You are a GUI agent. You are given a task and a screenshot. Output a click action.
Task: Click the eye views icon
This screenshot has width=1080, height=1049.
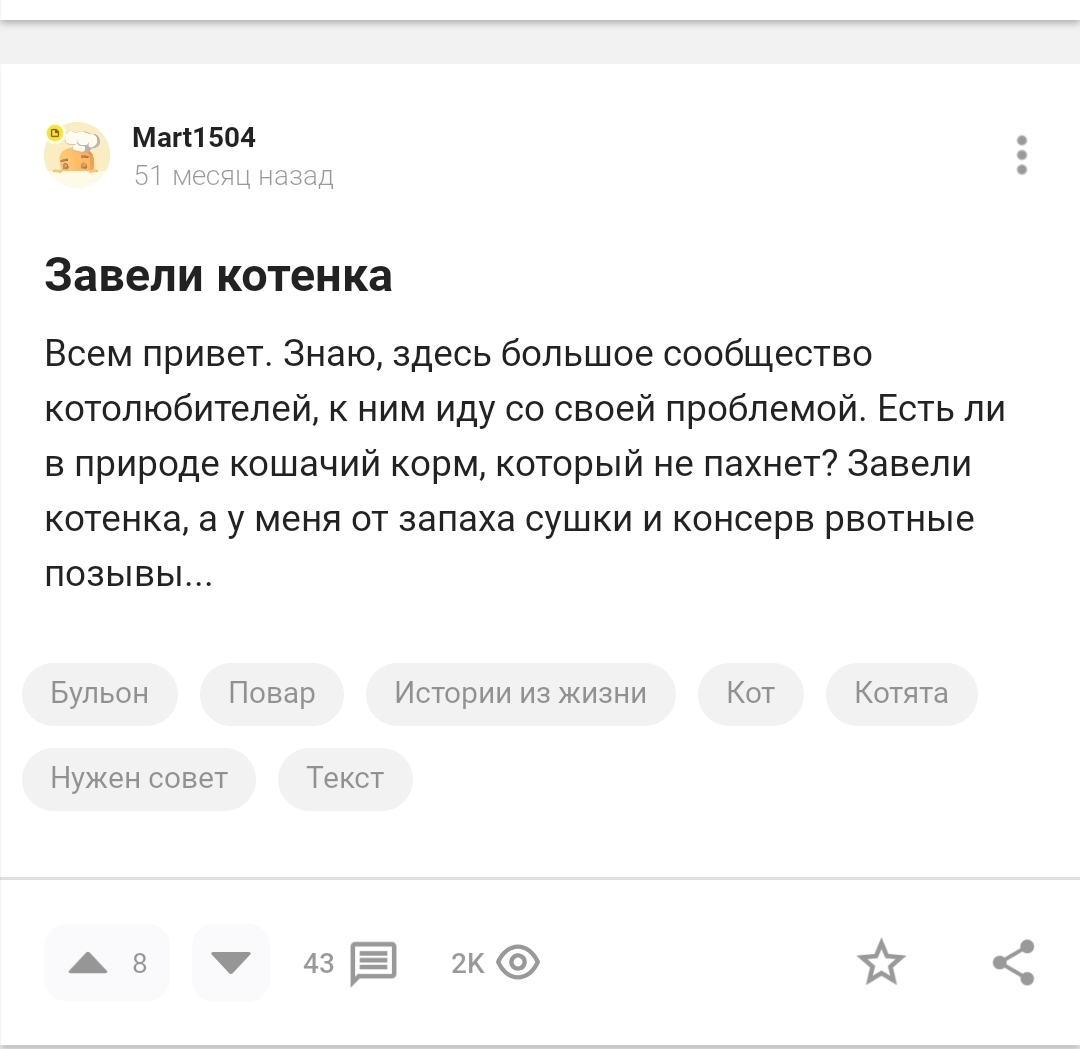pos(518,963)
